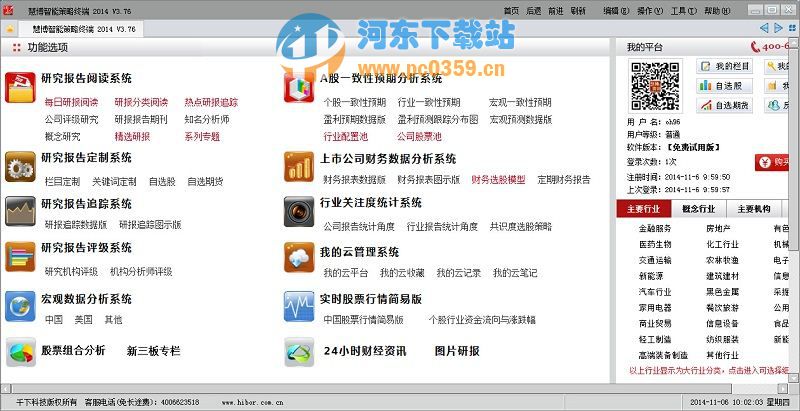The image size is (800, 411).
Task: Open 个股行业资金流向与涨跌幅 link
Action: click(482, 320)
